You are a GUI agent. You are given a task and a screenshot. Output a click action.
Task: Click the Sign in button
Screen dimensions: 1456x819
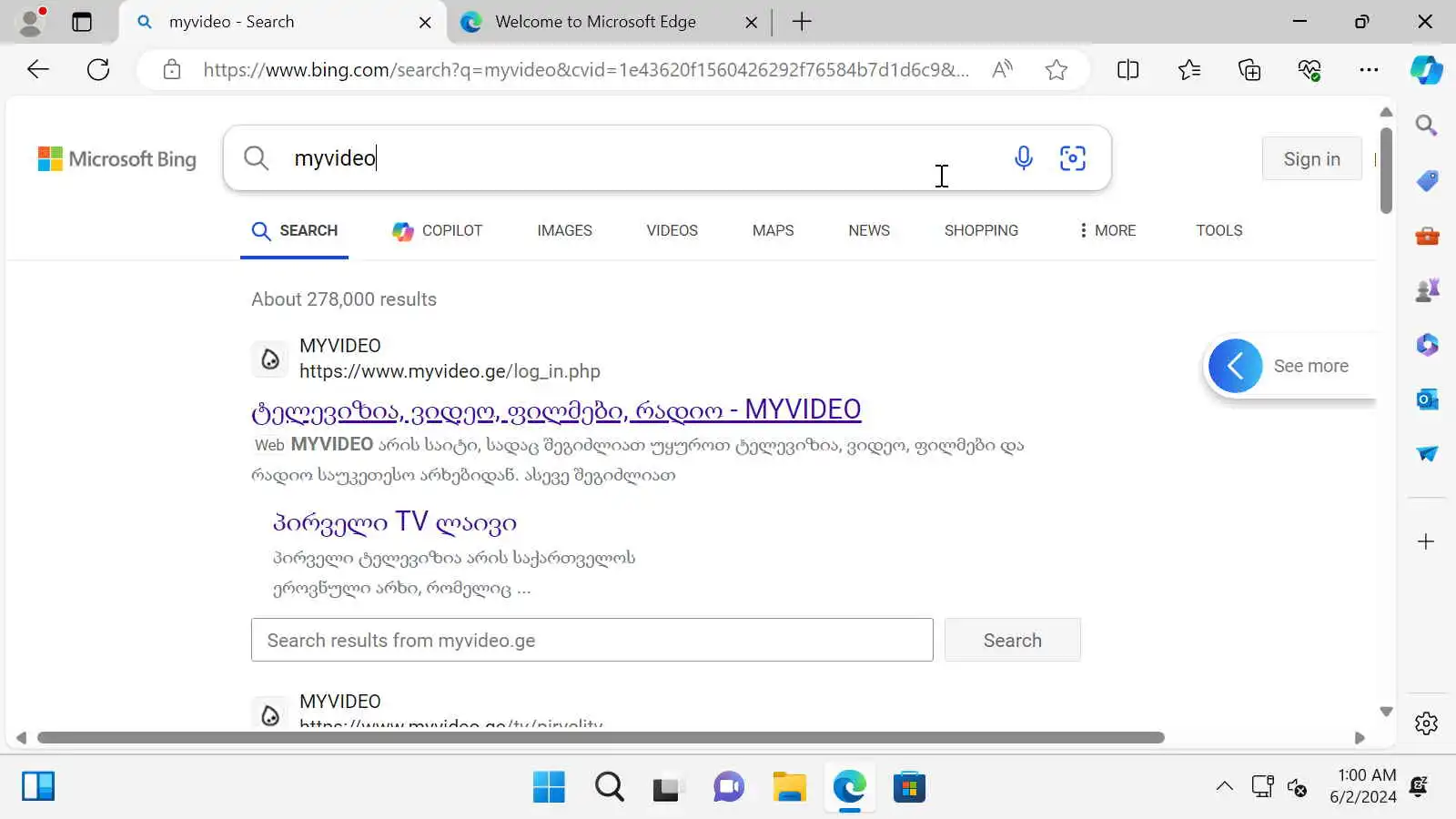click(1311, 159)
